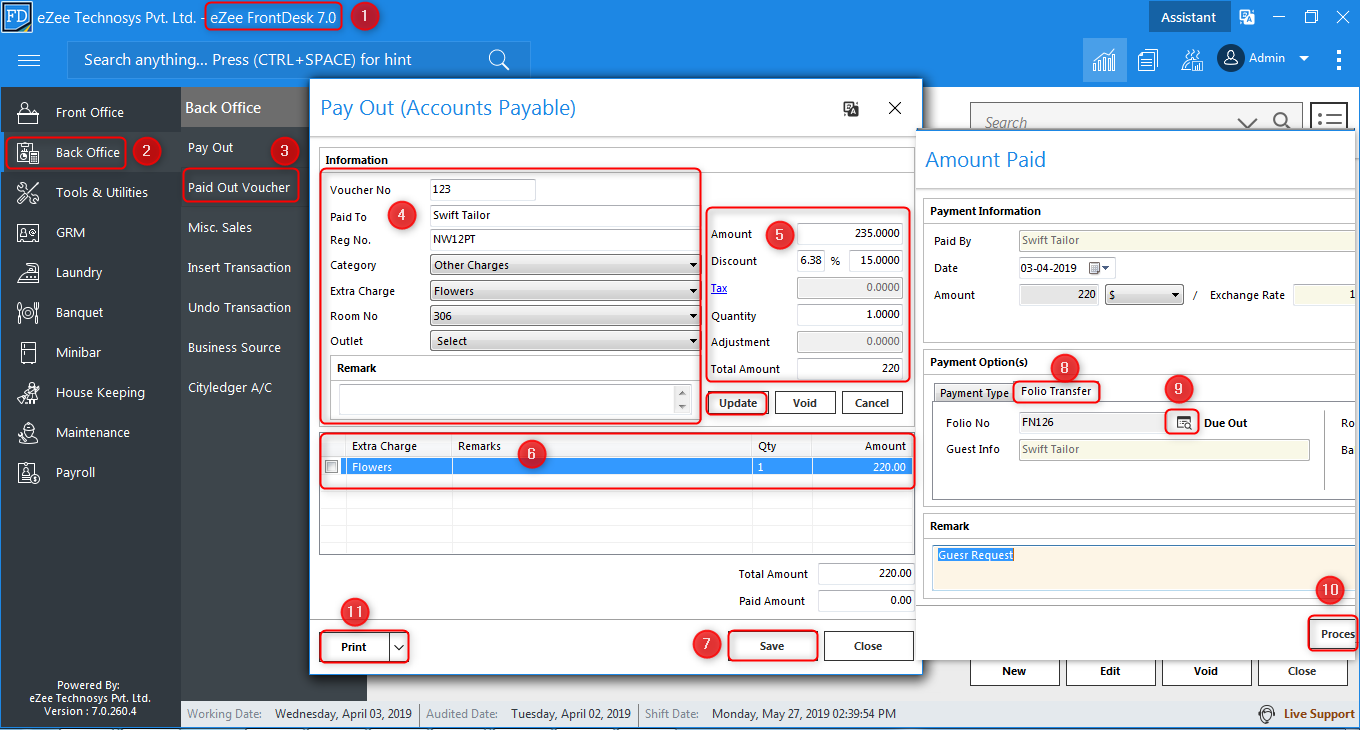Viewport: 1360px width, 730px height.
Task: Click New button in background window
Action: pos(1014,671)
